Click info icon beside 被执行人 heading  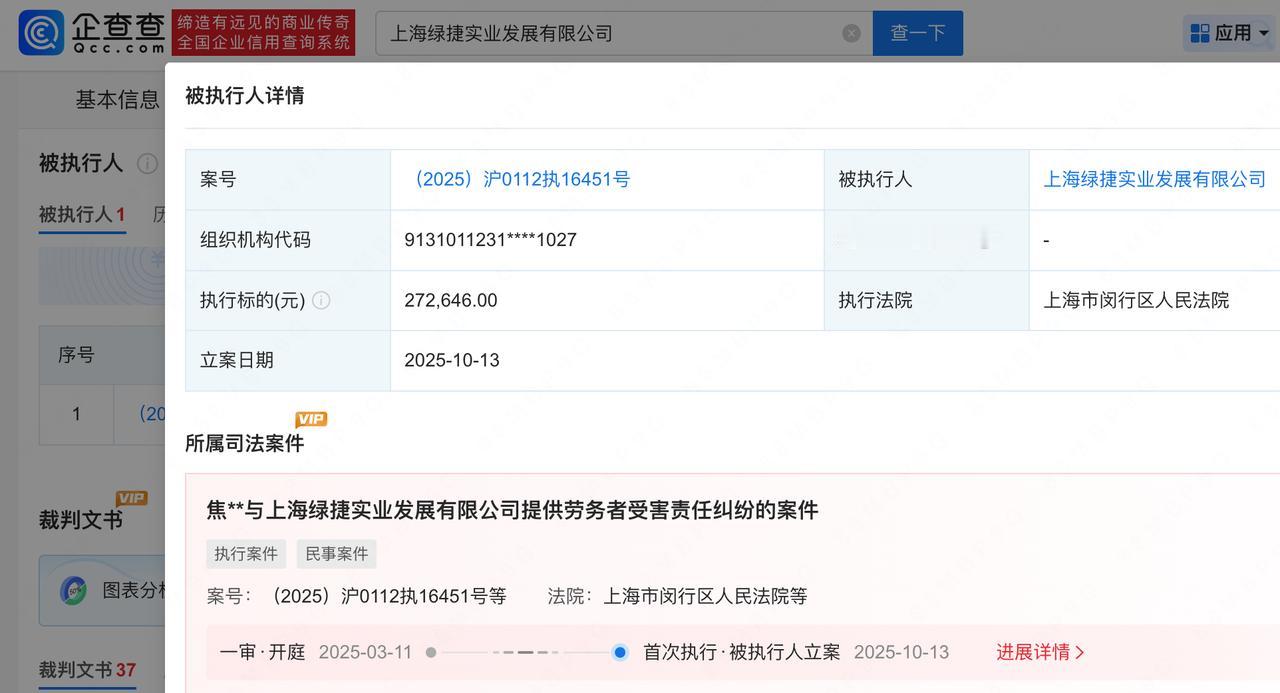click(x=148, y=163)
